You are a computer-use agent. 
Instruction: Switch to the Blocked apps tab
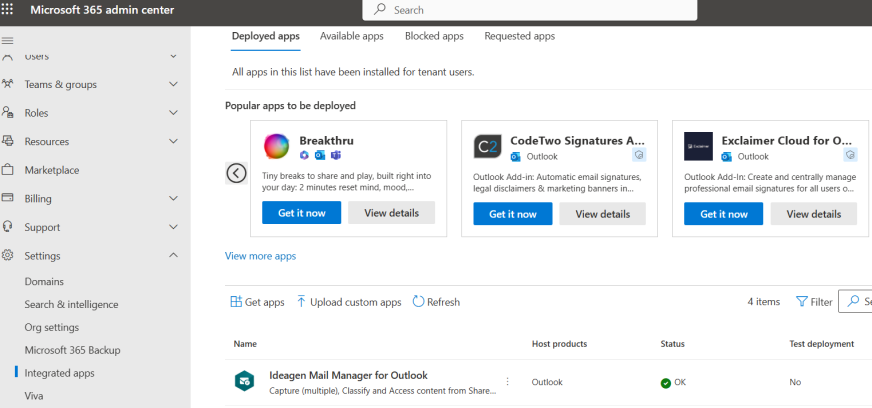coord(434,36)
